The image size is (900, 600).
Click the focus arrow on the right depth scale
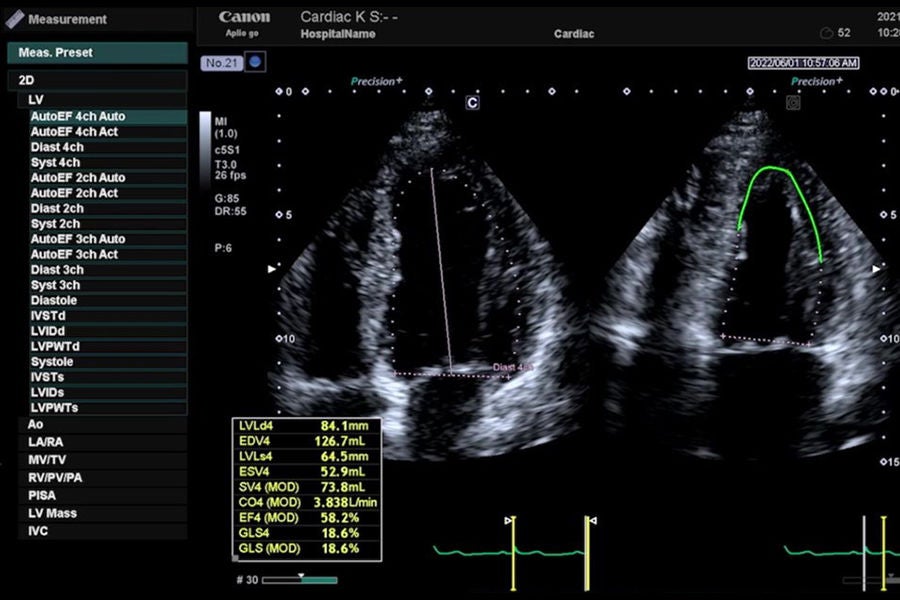coord(876,269)
